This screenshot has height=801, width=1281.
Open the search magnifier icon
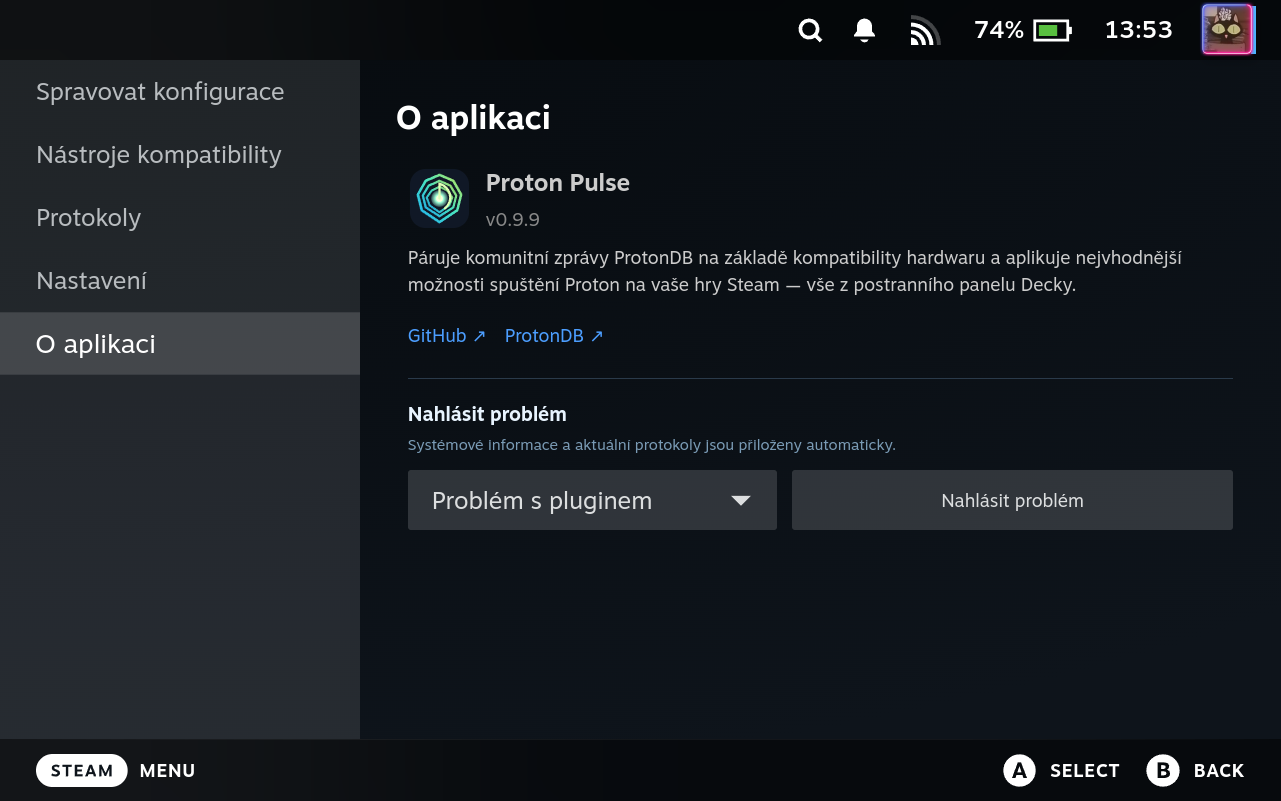(810, 31)
